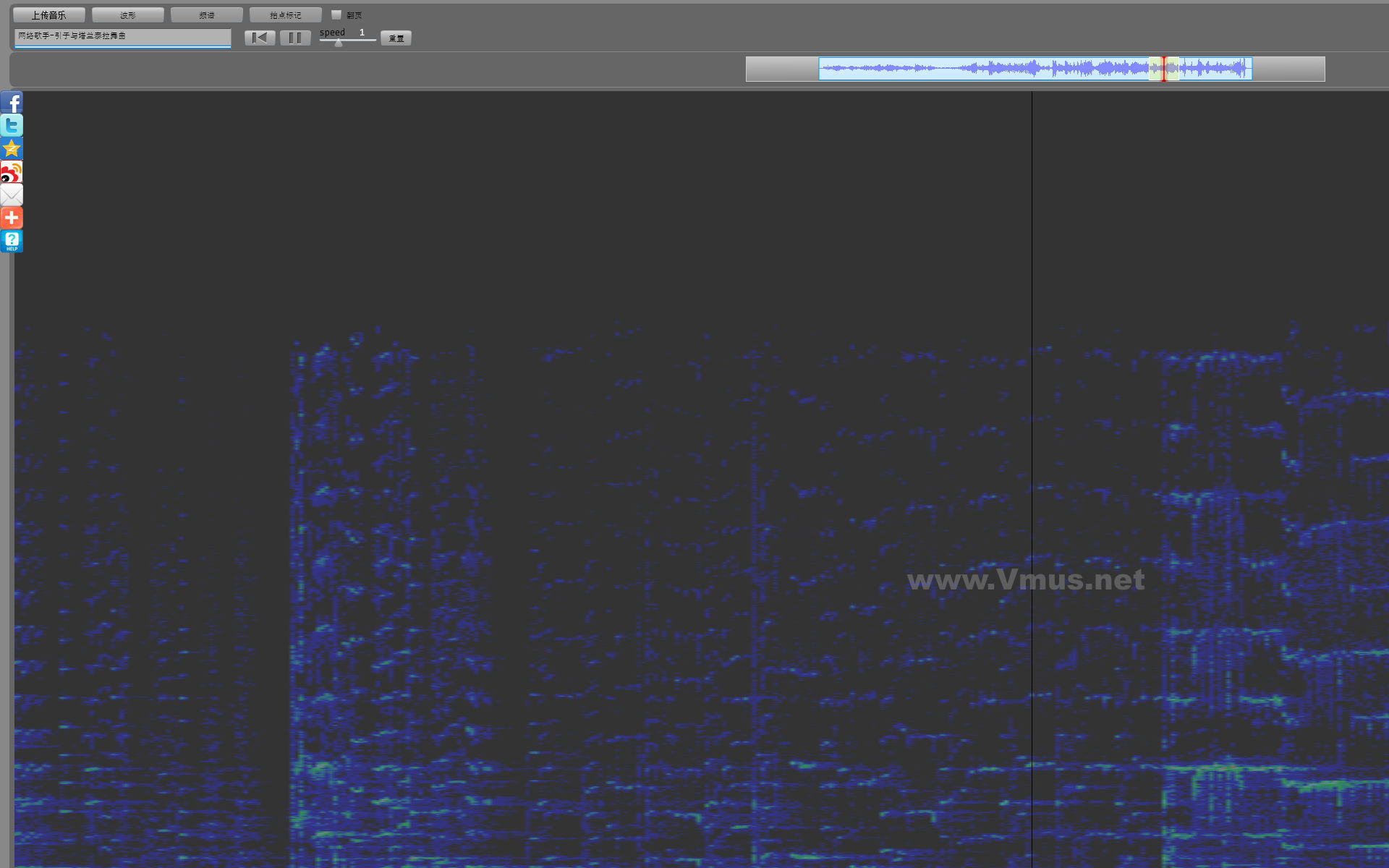Click the 上传音乐 upload music button
The image size is (1389, 868).
pyautogui.click(x=48, y=14)
